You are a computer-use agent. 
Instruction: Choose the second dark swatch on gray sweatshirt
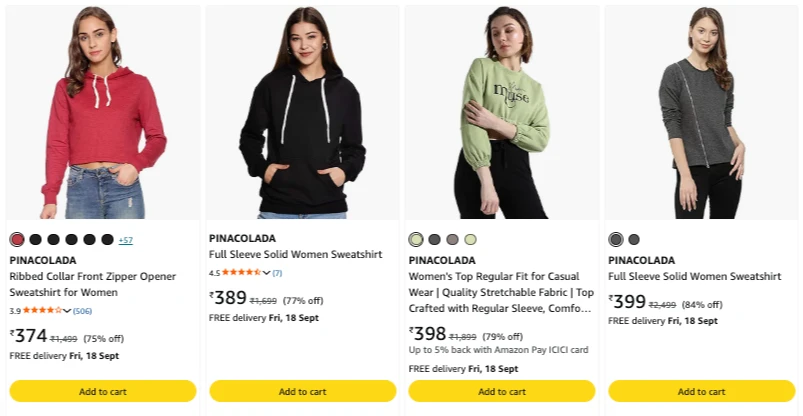point(634,239)
